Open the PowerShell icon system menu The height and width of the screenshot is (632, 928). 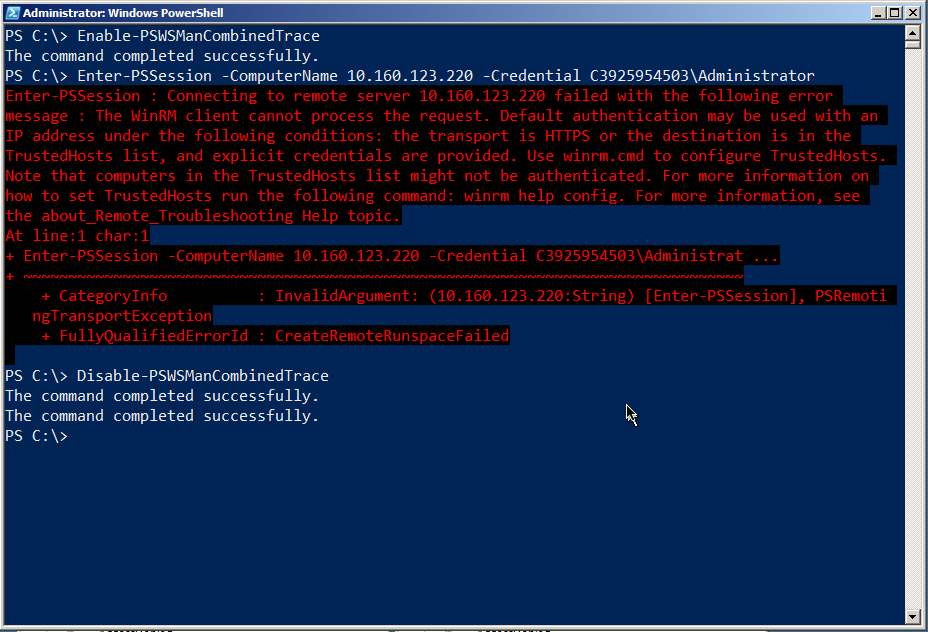coord(11,13)
